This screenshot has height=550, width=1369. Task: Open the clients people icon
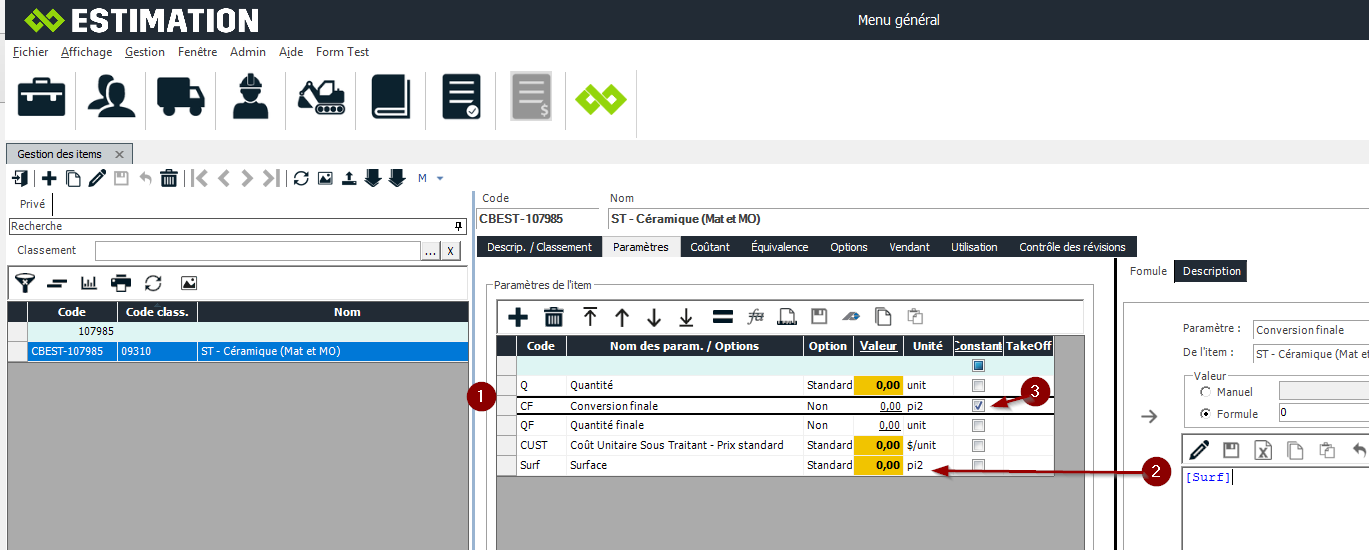tap(111, 99)
